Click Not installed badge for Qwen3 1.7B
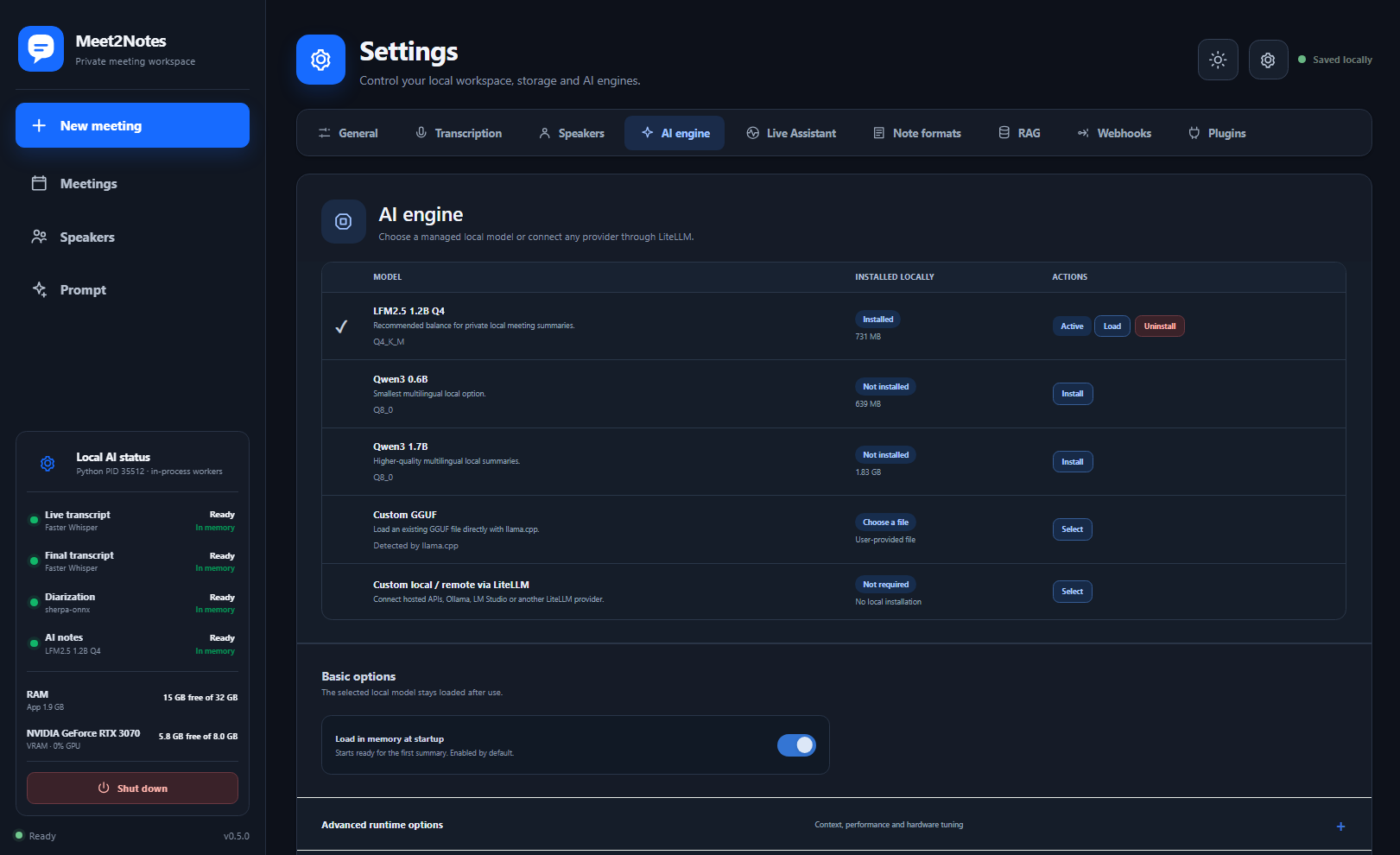Image resolution: width=1400 pixels, height=855 pixels. [x=885, y=455]
